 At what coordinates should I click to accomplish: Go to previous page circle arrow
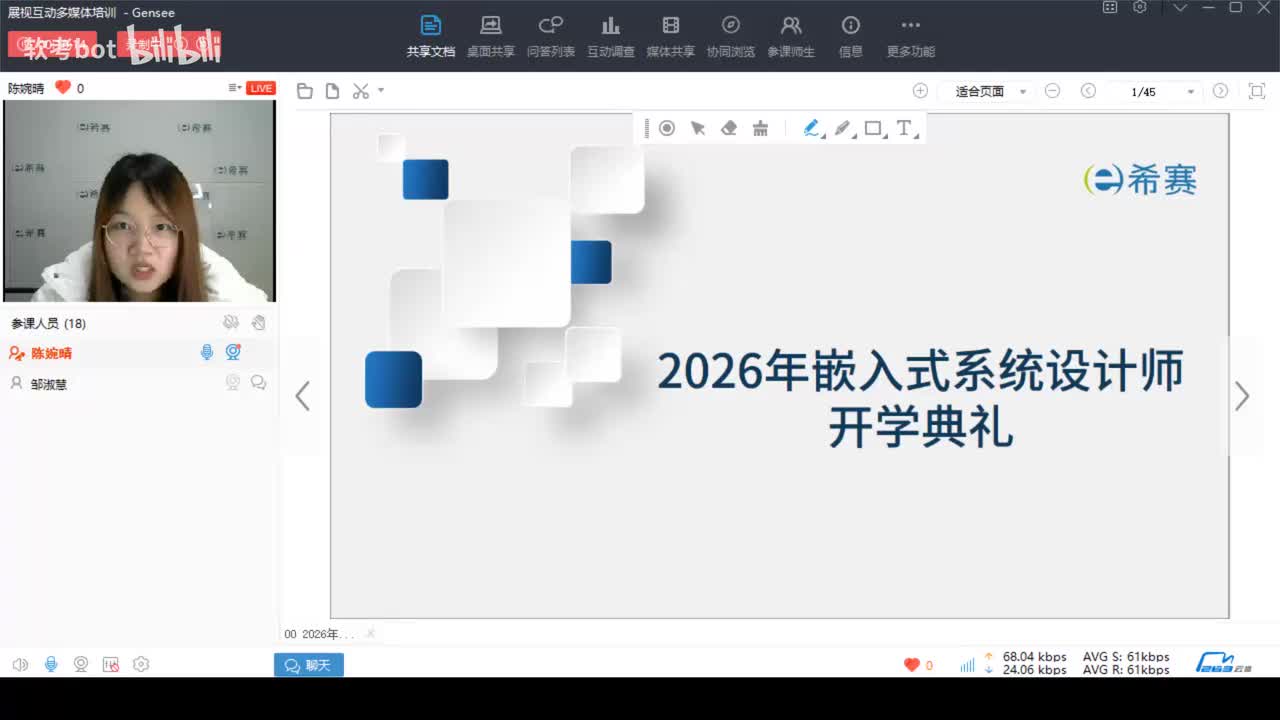[1088, 91]
